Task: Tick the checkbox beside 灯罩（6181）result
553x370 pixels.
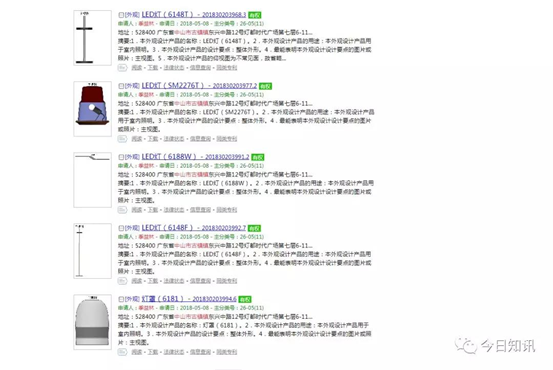Action: tap(121, 299)
